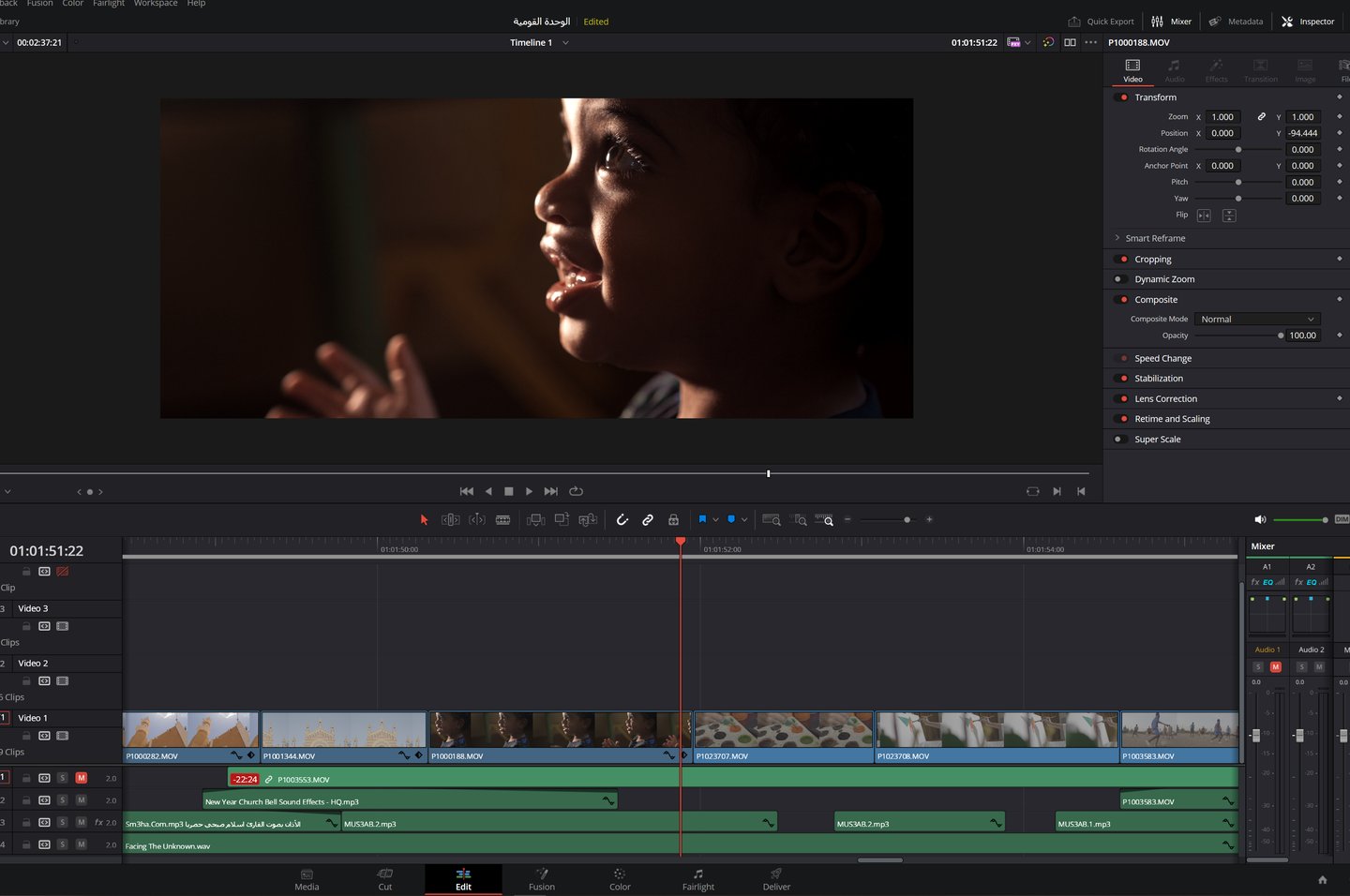Select the arrow Selection mode tool
1350x896 pixels.
pos(424,519)
